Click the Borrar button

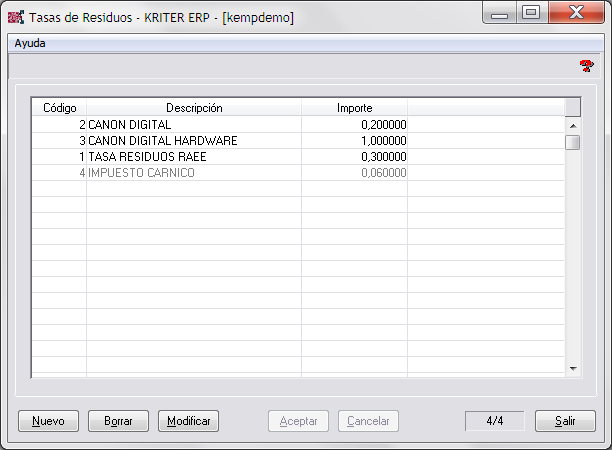tap(118, 421)
